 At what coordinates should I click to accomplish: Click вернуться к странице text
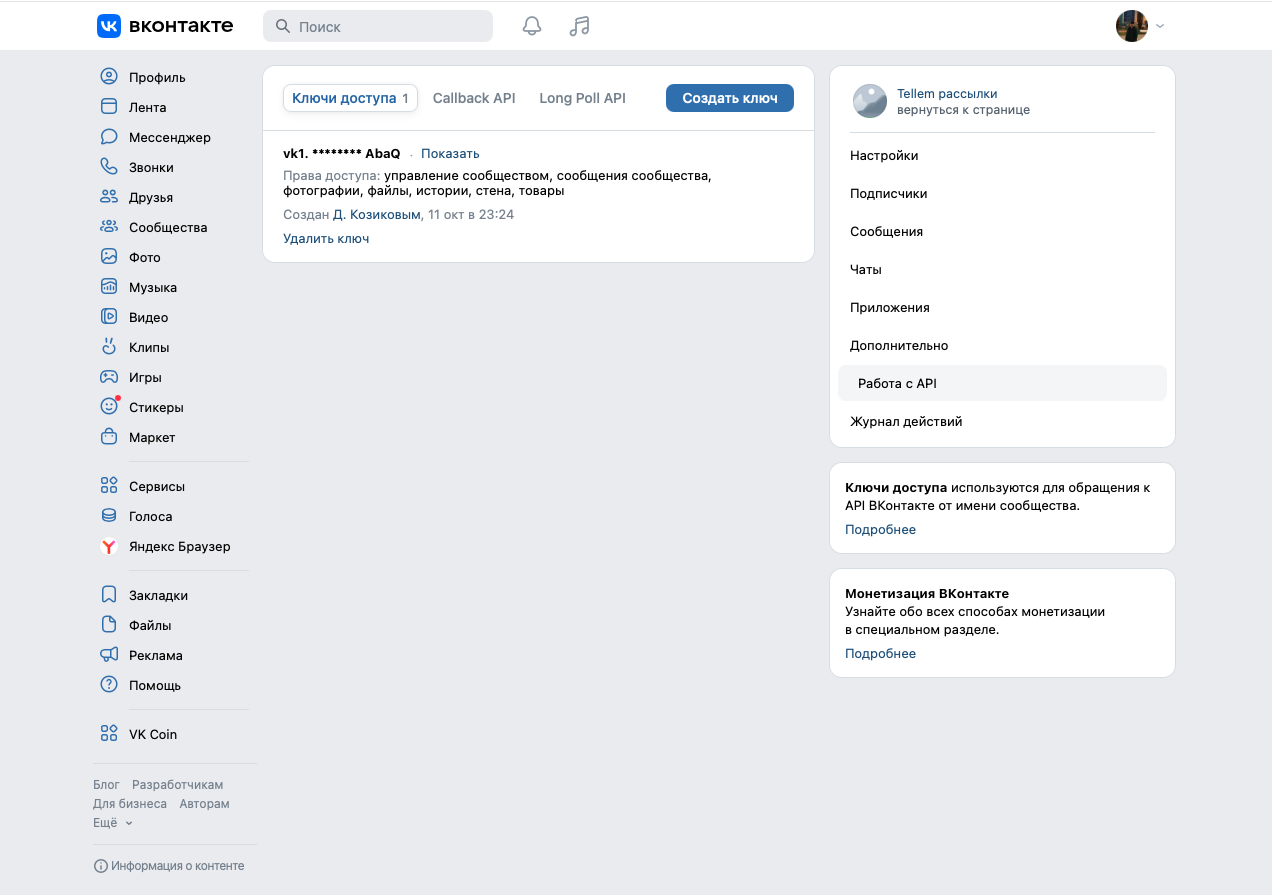coord(963,110)
